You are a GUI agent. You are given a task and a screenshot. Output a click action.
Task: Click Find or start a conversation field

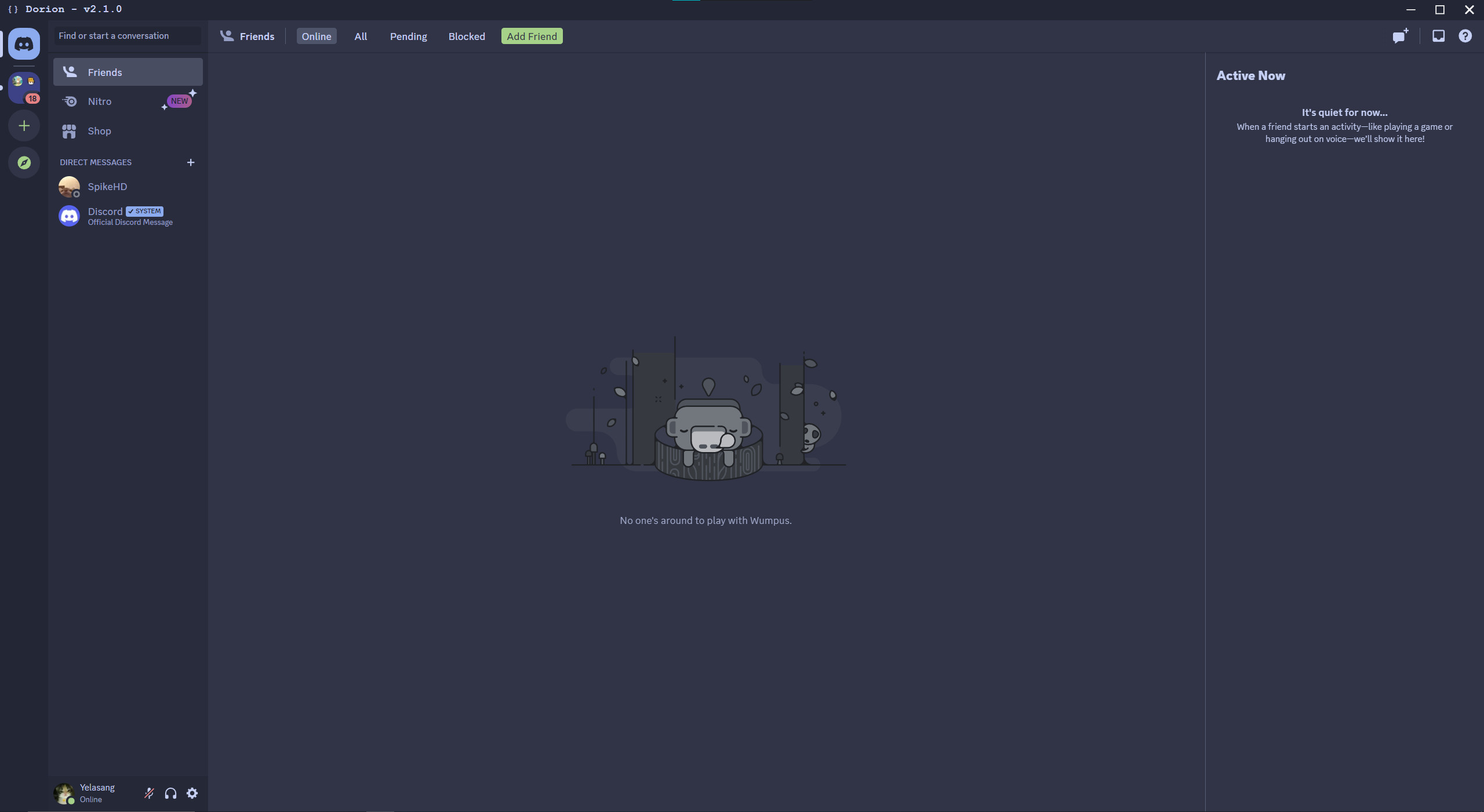point(128,36)
